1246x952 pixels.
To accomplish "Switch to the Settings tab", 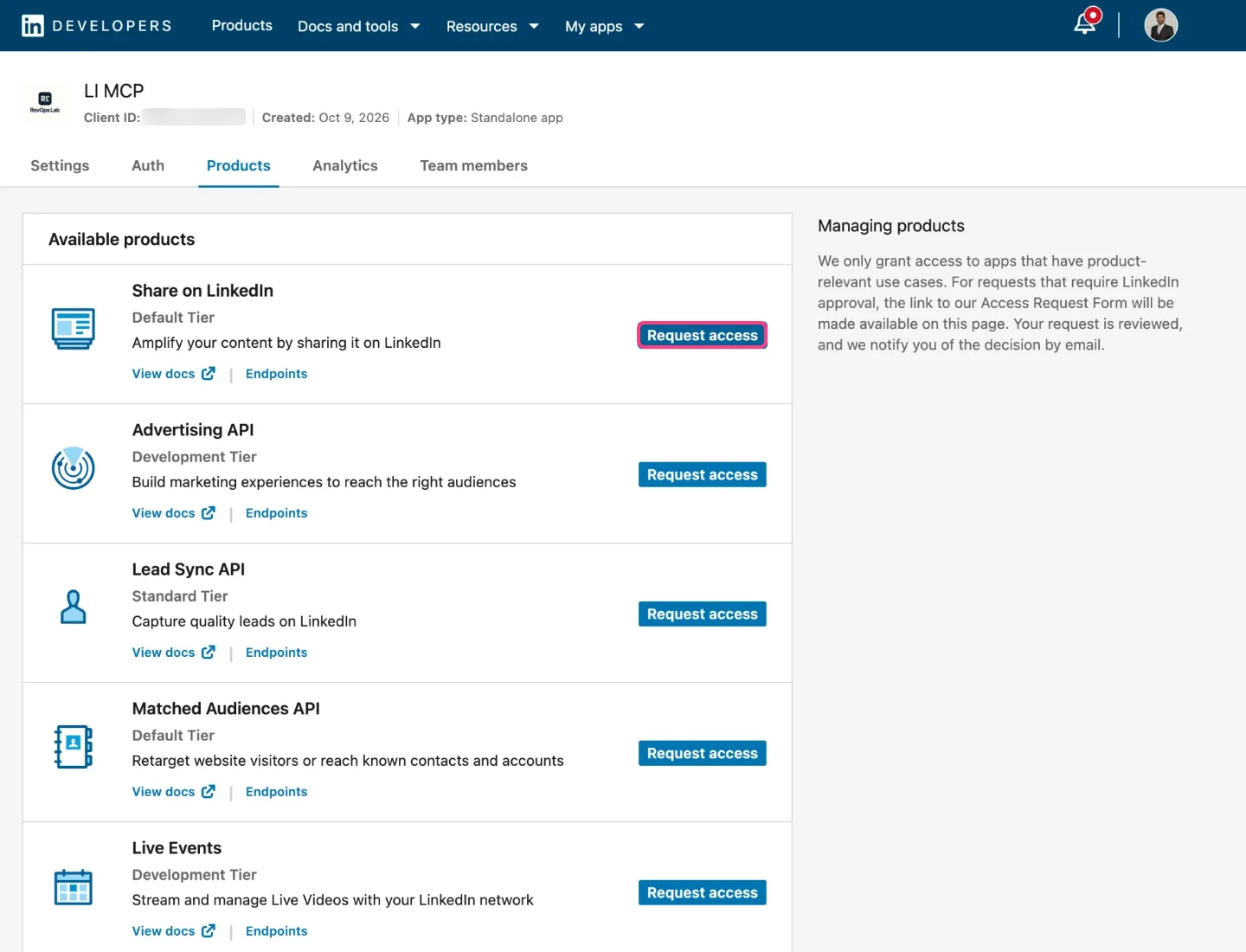I will 60,165.
